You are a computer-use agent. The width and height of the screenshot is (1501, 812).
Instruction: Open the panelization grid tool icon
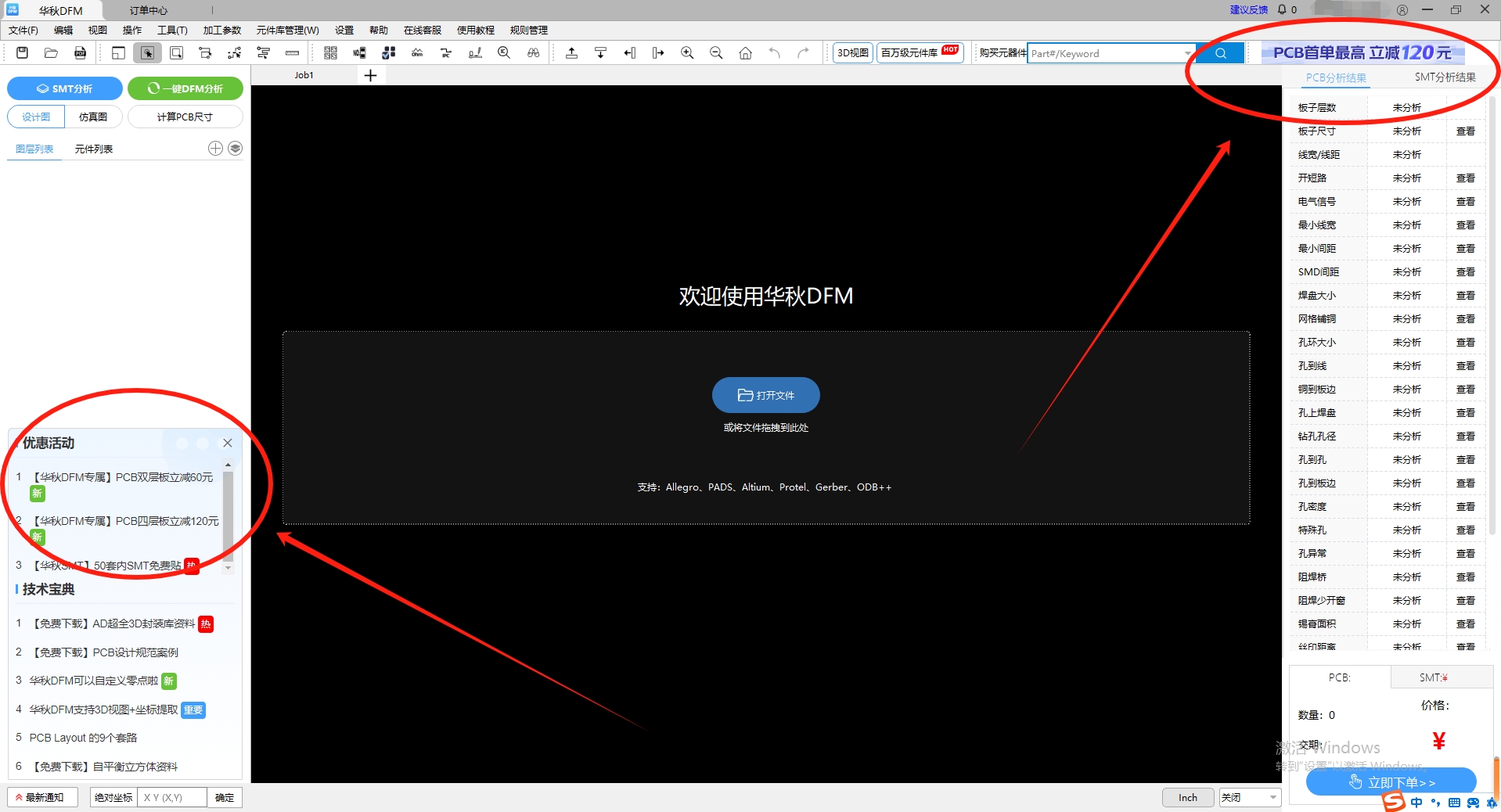click(x=330, y=52)
